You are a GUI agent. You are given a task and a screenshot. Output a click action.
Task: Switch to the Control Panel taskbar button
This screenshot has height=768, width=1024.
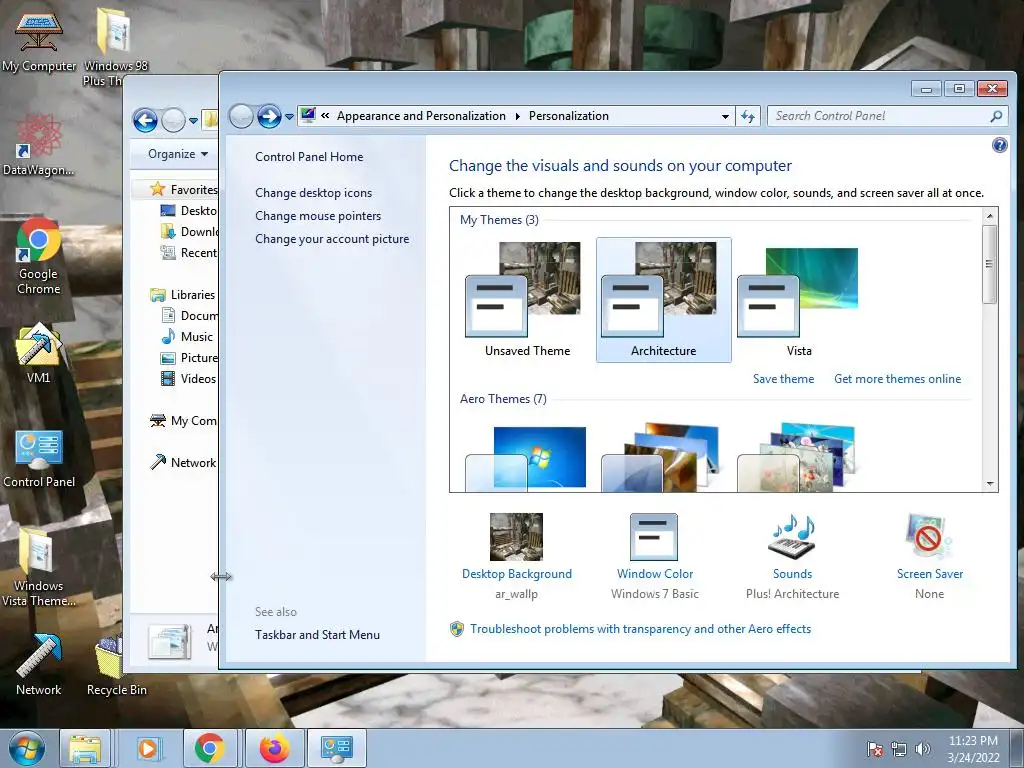coord(337,748)
